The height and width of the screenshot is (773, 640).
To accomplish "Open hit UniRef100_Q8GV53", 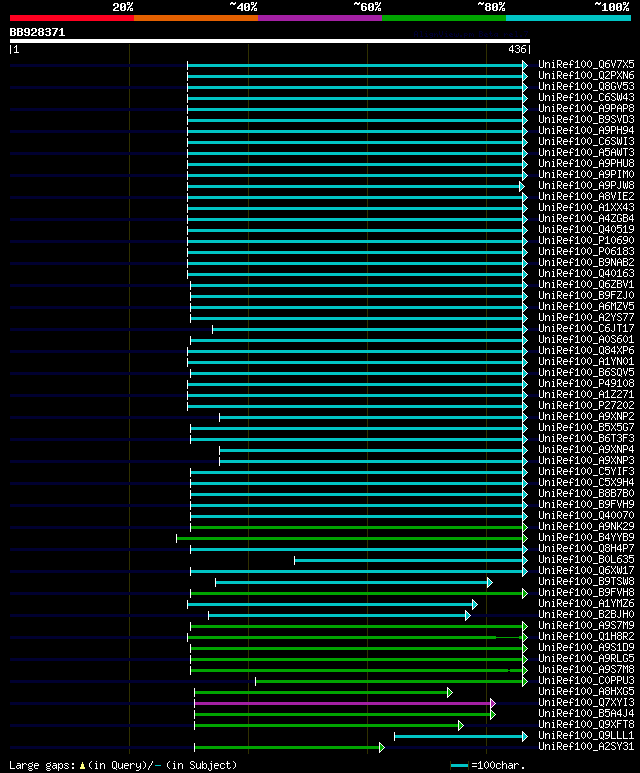I will (586, 87).
